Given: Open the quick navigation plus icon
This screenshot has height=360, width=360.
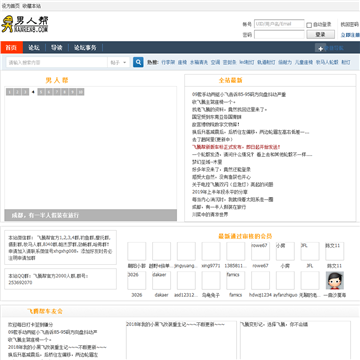Looking at the screenshot, I should pos(320,48).
